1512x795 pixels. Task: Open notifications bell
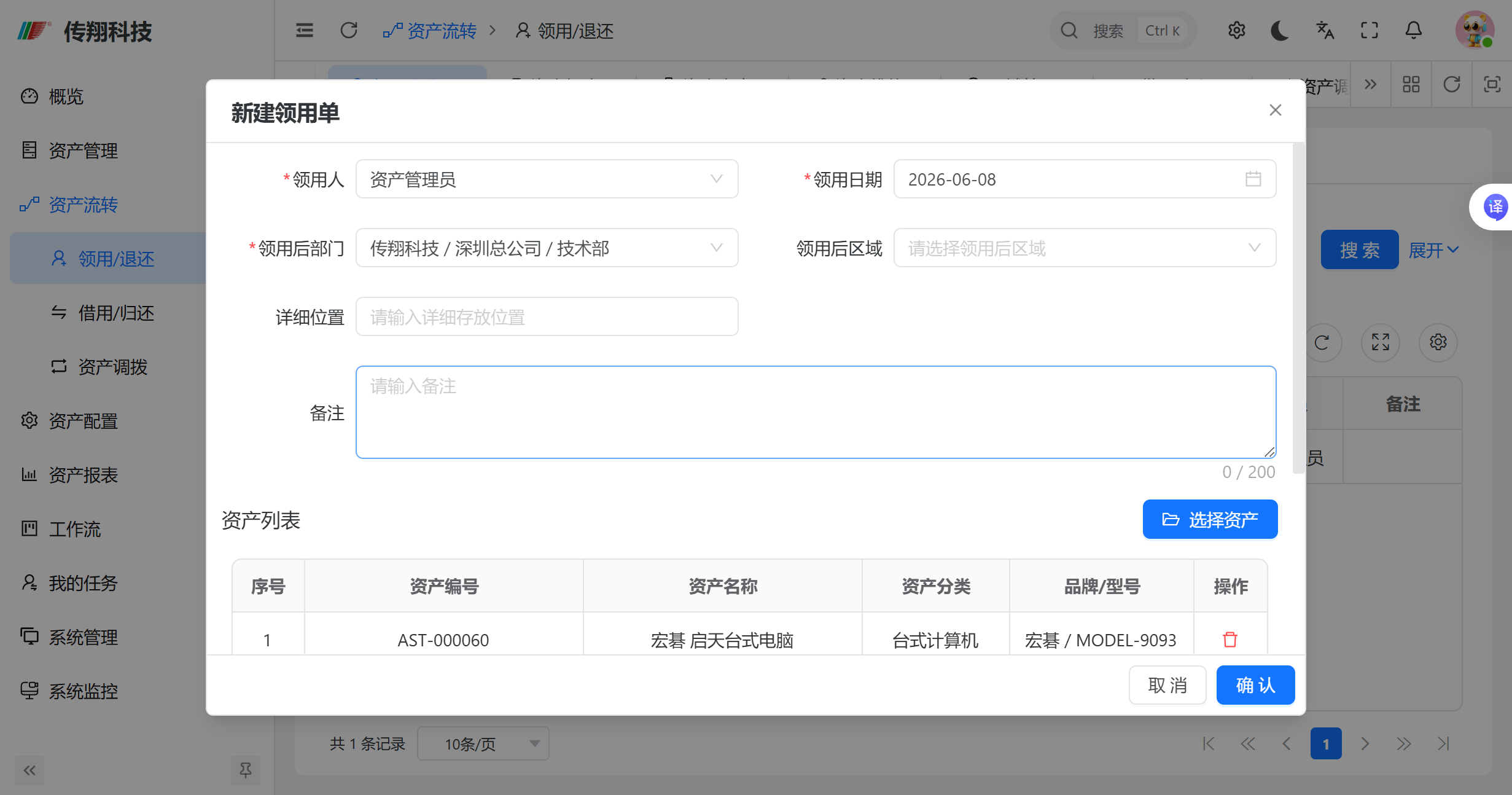[x=1413, y=30]
